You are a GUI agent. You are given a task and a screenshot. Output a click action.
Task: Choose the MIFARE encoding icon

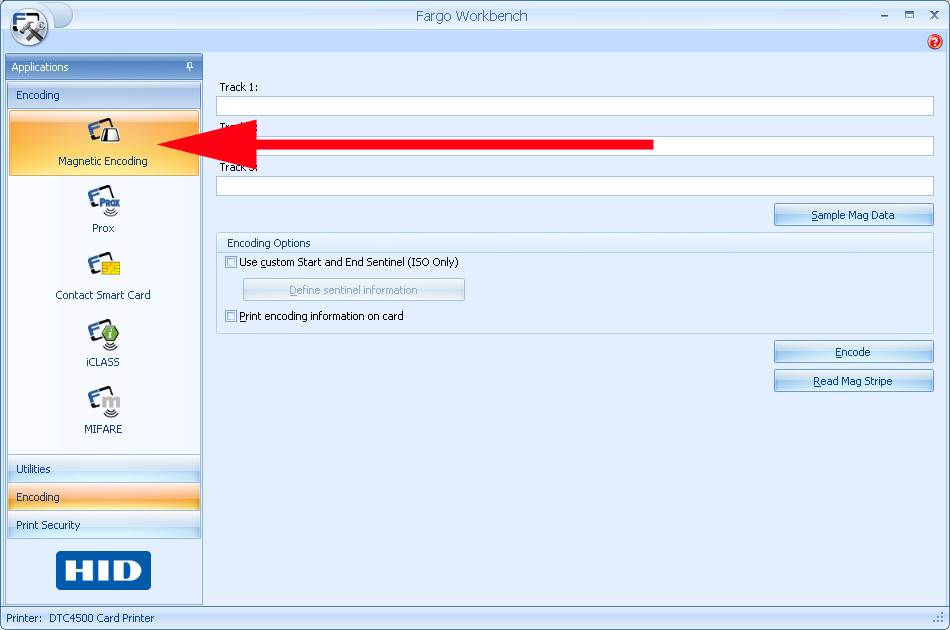103,402
